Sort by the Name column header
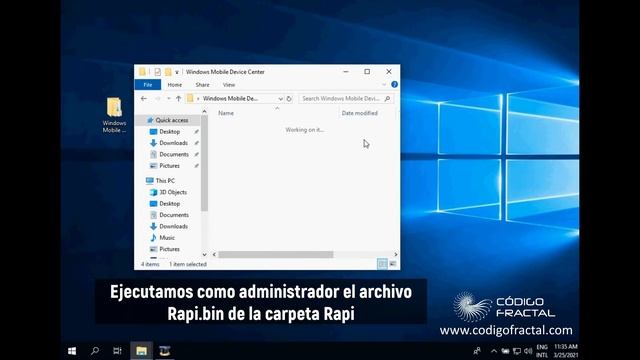The image size is (640, 360). [226, 113]
